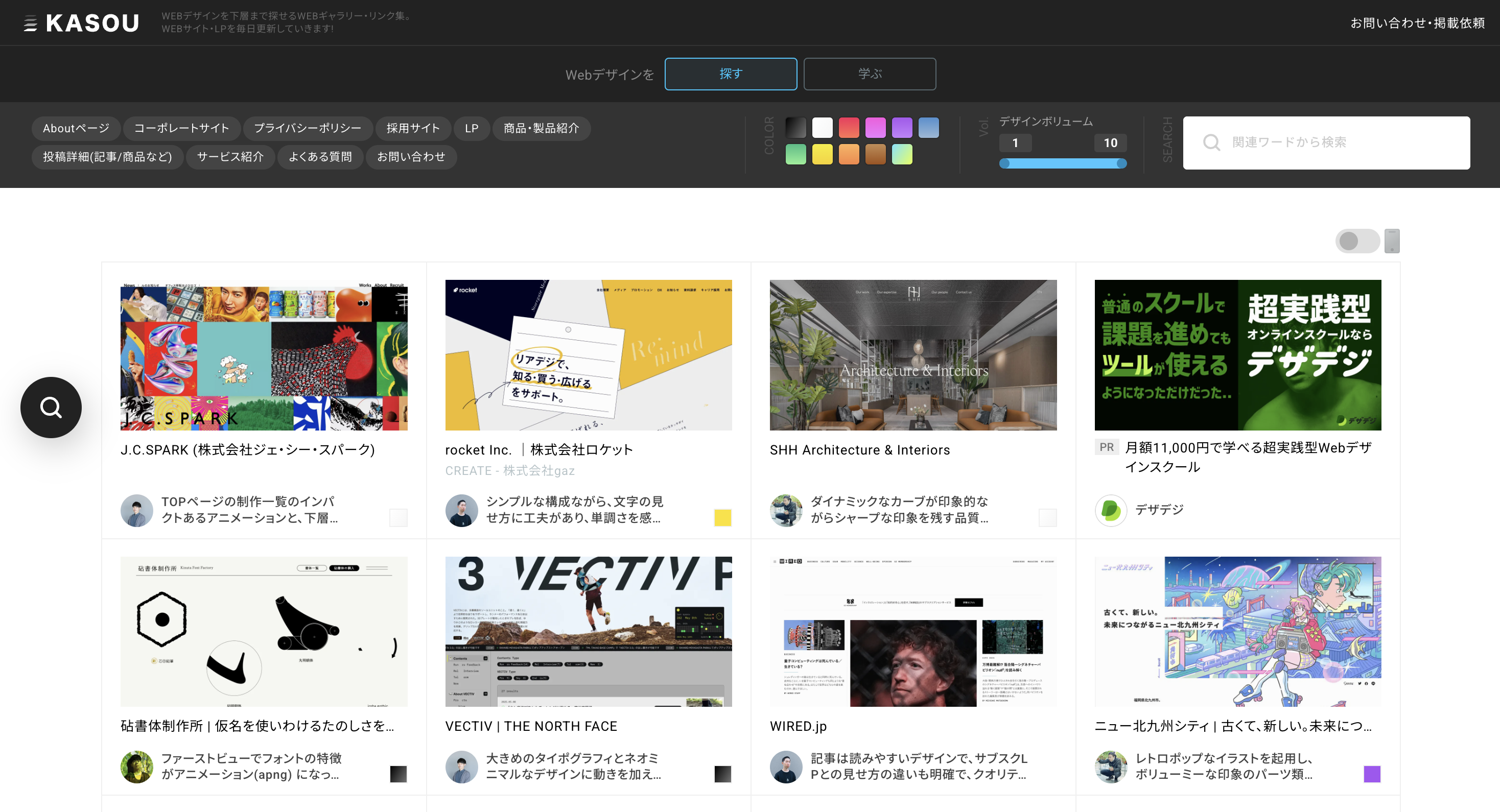Select the 探す tab
This screenshot has height=812, width=1500.
pyautogui.click(x=730, y=74)
